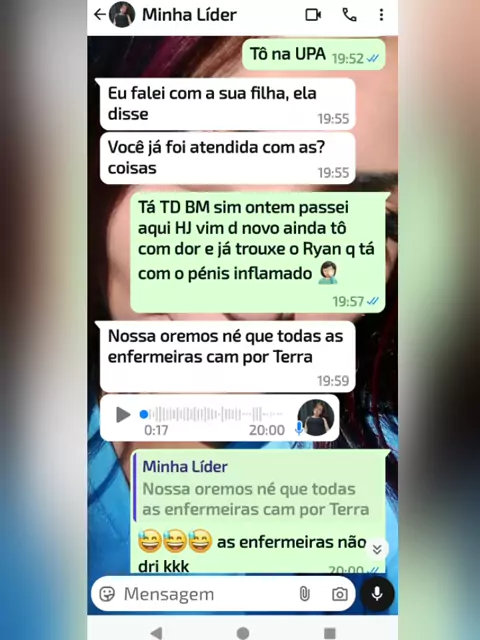Play the 0:17 voice message
This screenshot has height=640, width=480.
123,415
